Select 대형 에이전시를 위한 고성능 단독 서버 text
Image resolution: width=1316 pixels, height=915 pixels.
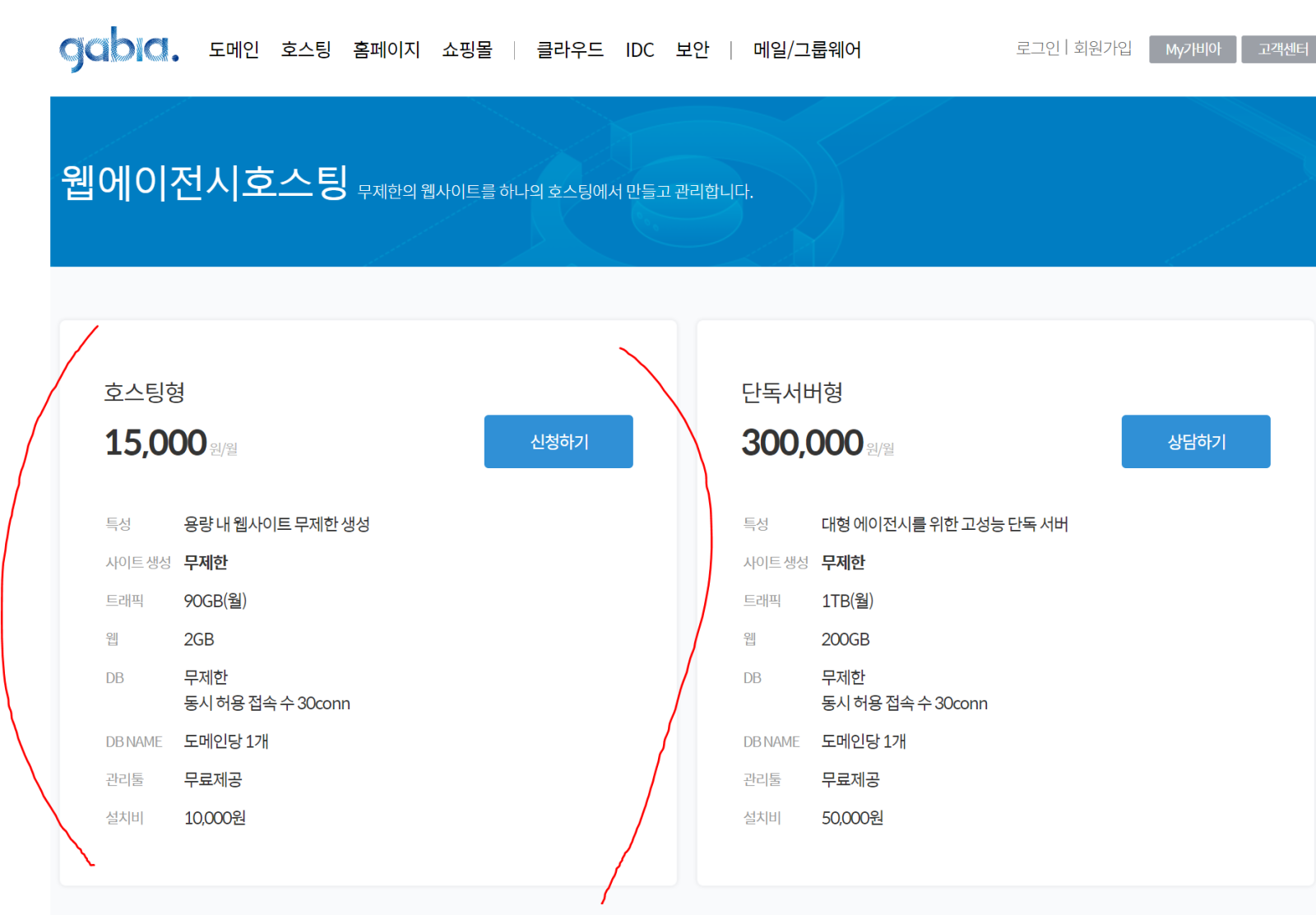click(x=944, y=524)
